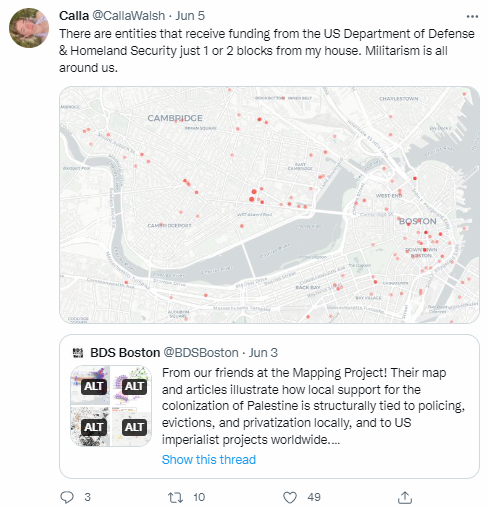488x507 pixels.
Task: Click the reply speech bubble icon
Action: 67,497
